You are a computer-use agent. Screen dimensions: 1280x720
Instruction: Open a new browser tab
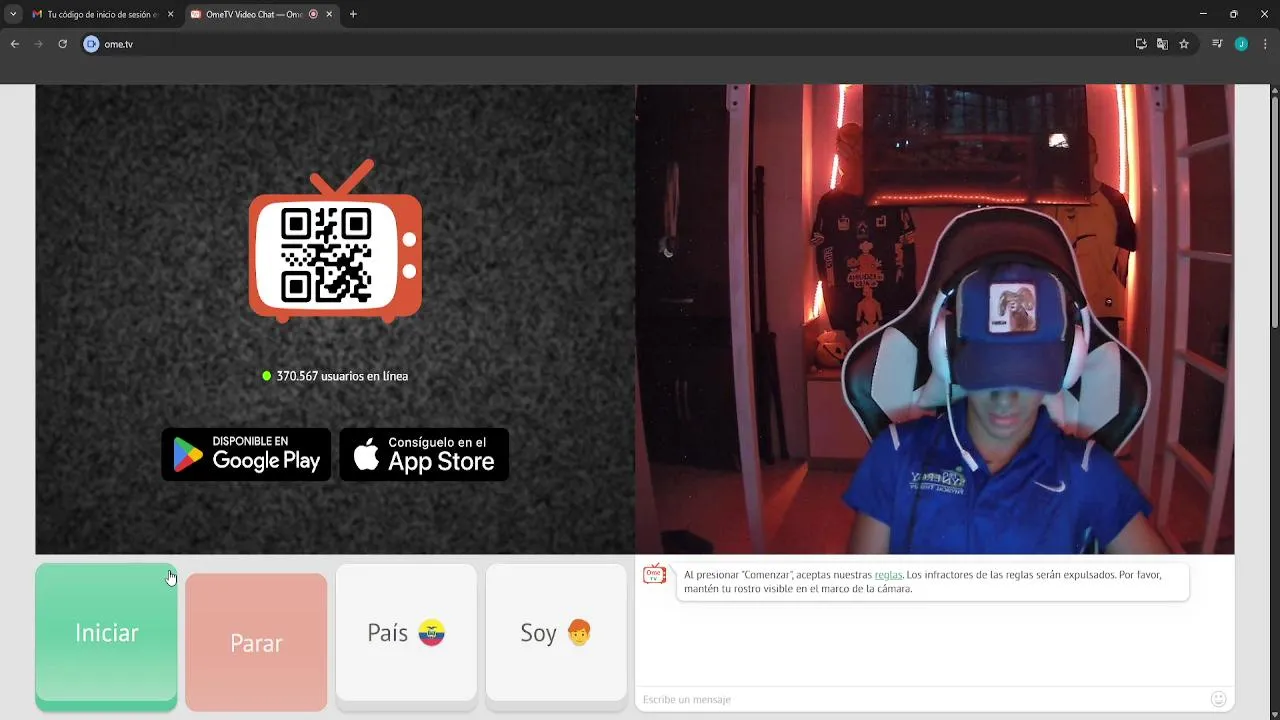coord(353,14)
